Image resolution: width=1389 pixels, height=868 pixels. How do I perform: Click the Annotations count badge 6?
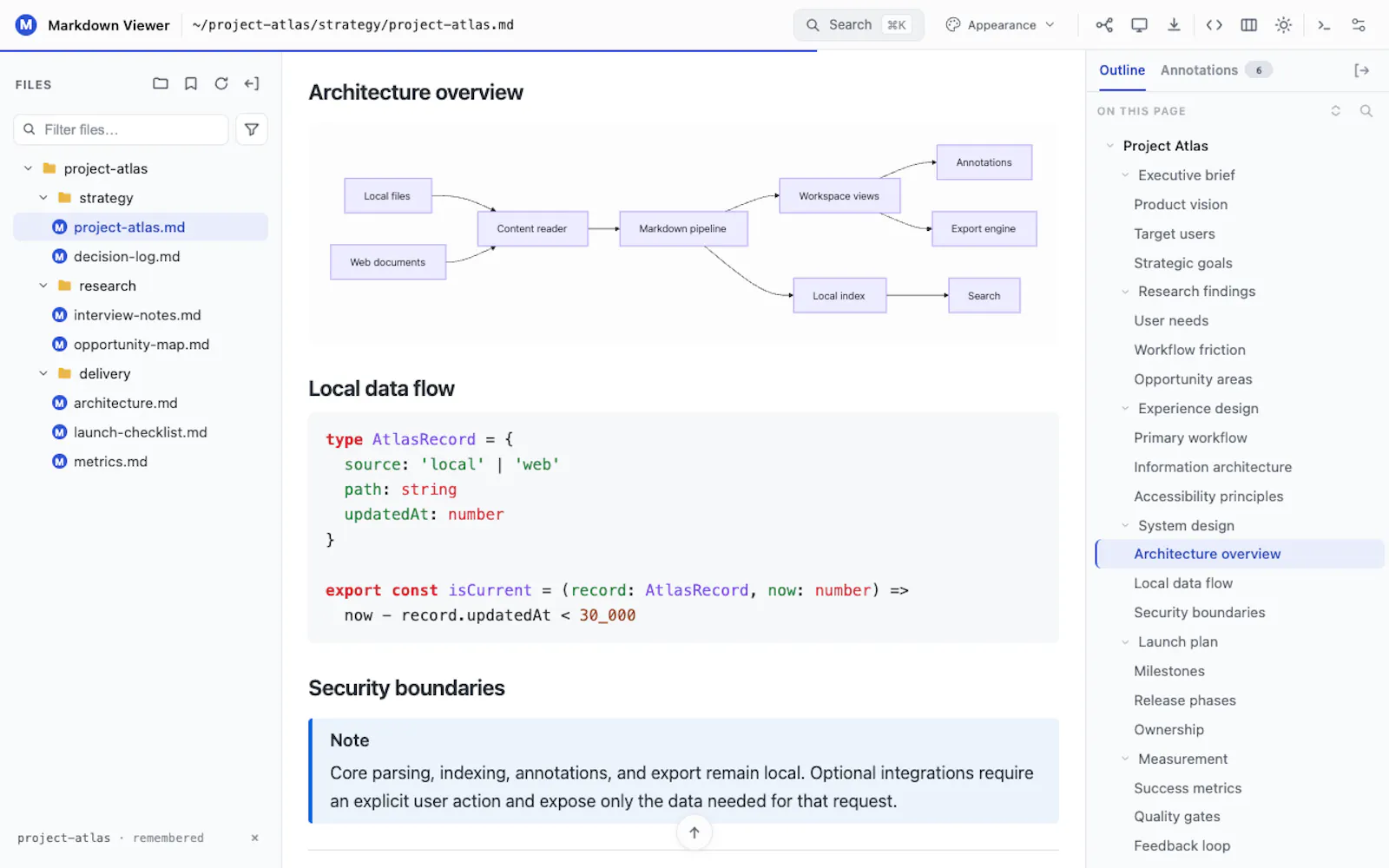click(1259, 70)
